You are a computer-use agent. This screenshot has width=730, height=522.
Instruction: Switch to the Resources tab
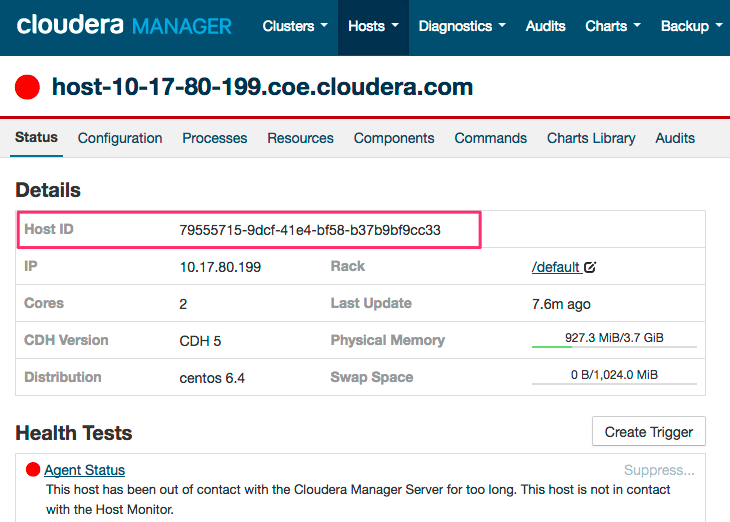(300, 138)
